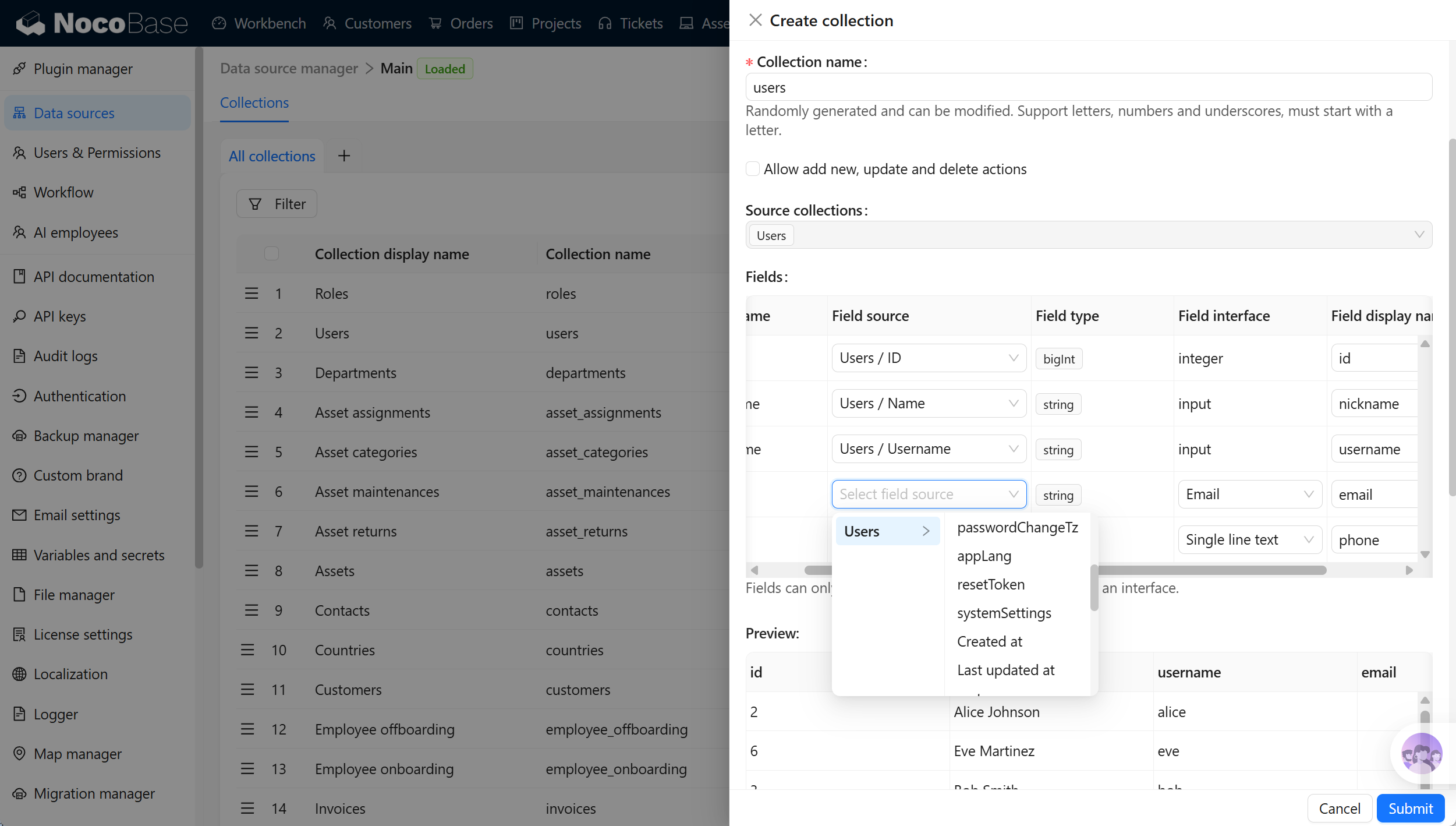Add a new collection category tab

pos(344,156)
